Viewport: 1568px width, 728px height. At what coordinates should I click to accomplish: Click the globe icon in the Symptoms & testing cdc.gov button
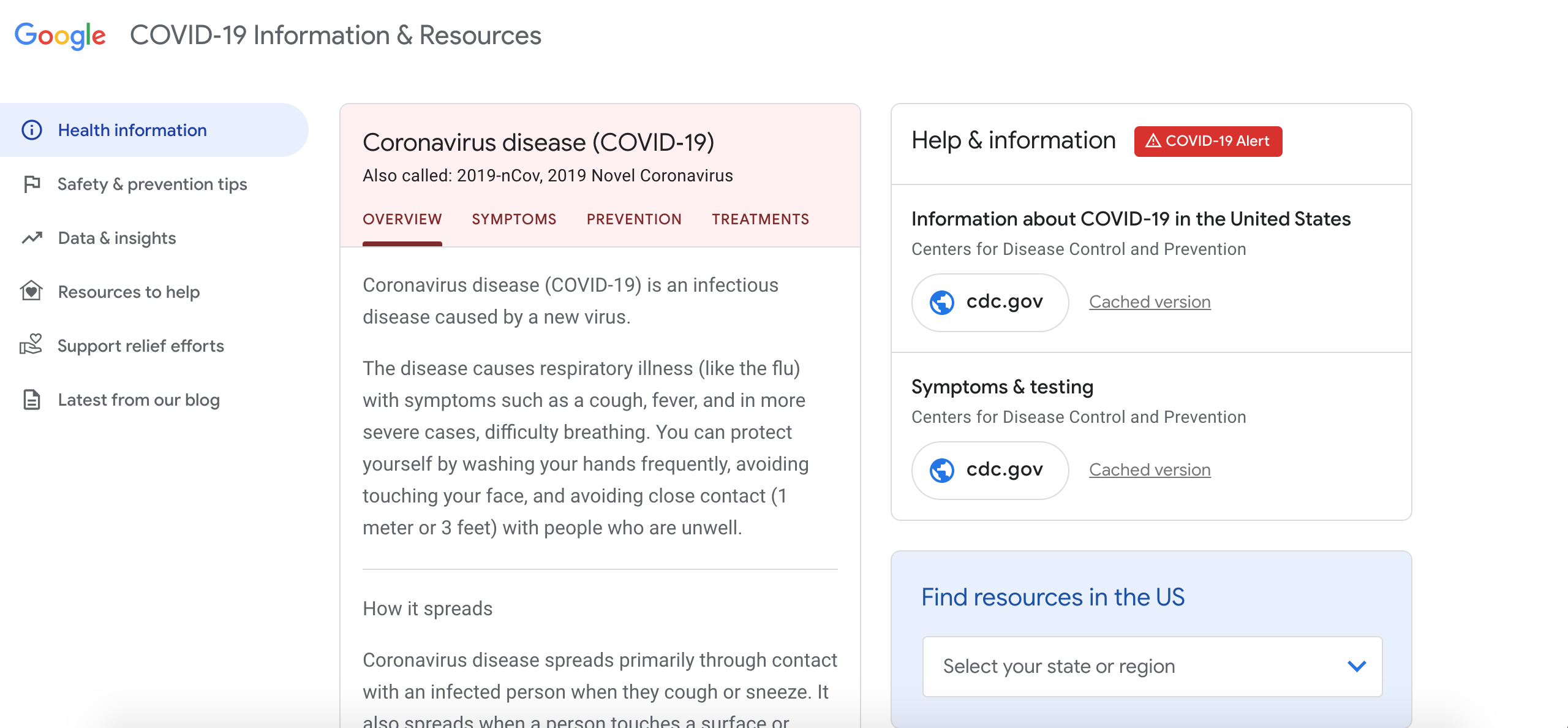(x=942, y=470)
